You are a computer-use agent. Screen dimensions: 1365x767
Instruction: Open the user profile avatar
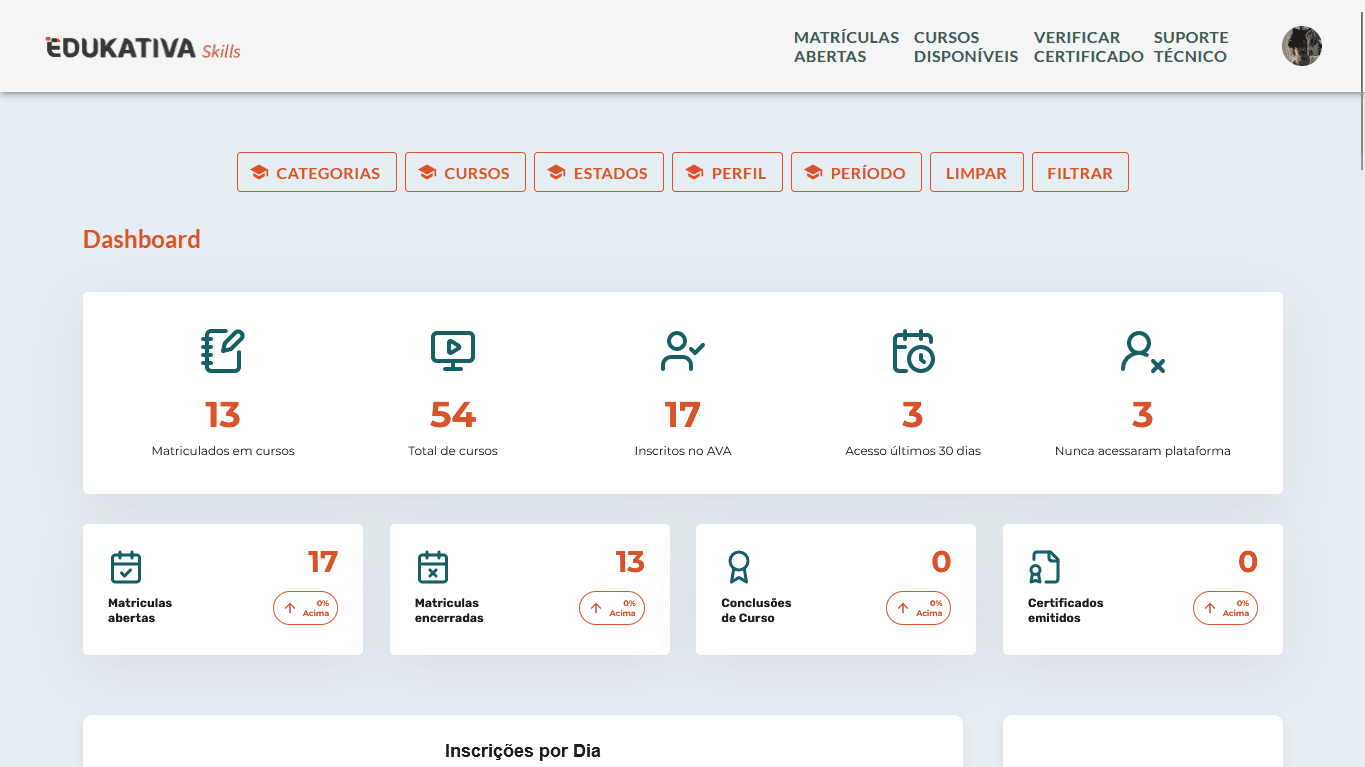(x=1301, y=46)
